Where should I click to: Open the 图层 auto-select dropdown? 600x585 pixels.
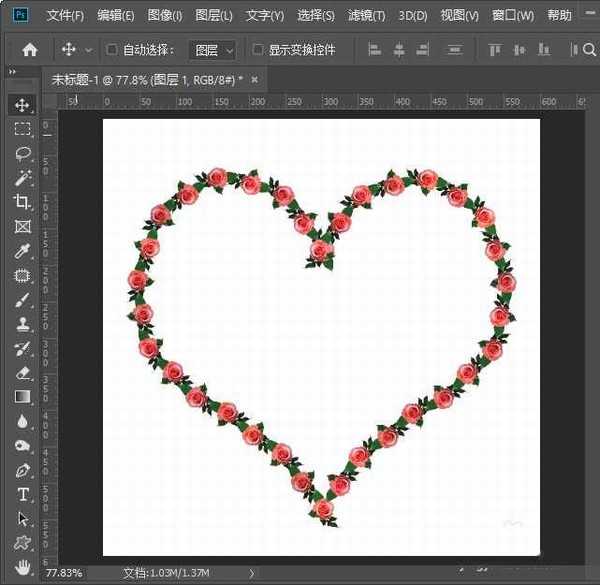214,50
